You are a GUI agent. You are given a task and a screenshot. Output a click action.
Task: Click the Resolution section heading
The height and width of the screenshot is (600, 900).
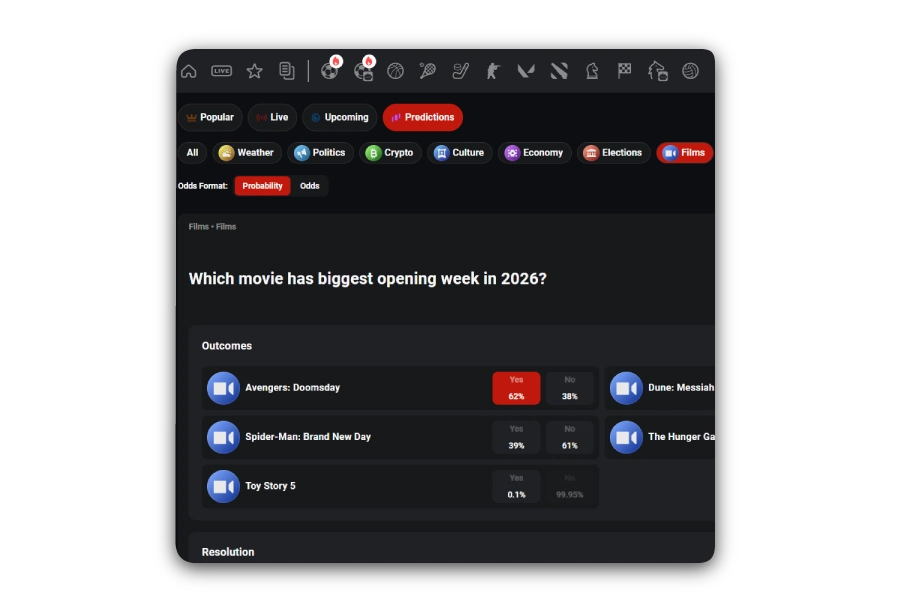(228, 552)
